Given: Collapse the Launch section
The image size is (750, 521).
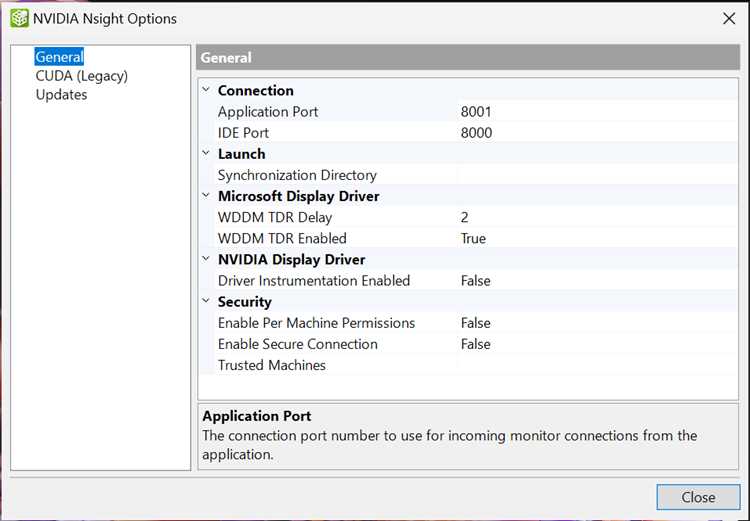Looking at the screenshot, I should (206, 154).
